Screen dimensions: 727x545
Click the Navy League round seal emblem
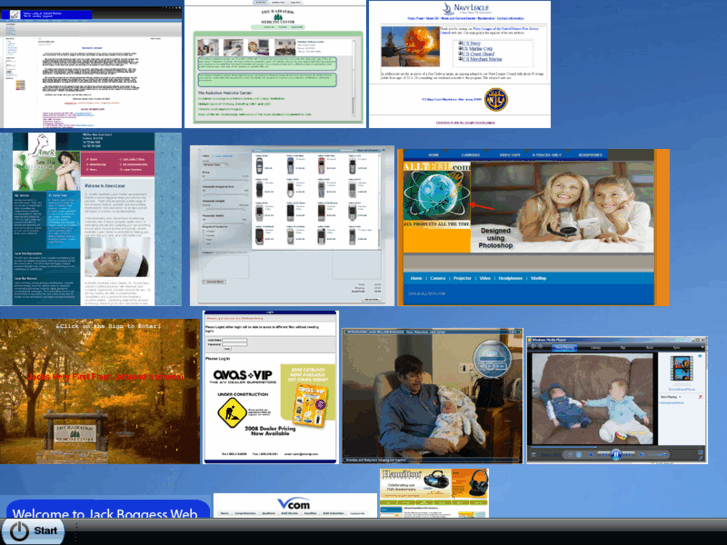pos(496,99)
